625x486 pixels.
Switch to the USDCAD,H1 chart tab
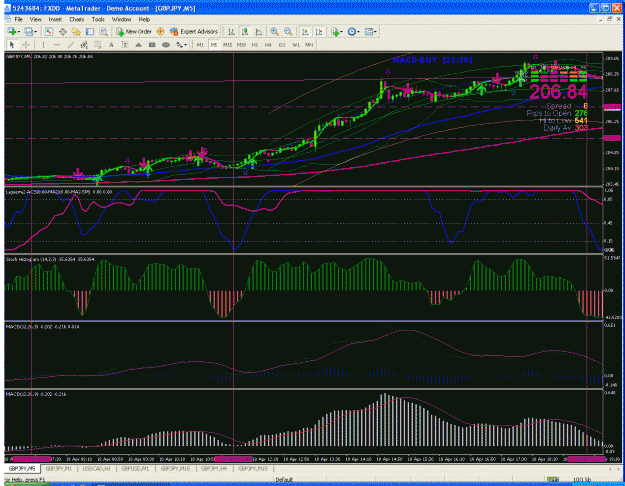point(96,469)
